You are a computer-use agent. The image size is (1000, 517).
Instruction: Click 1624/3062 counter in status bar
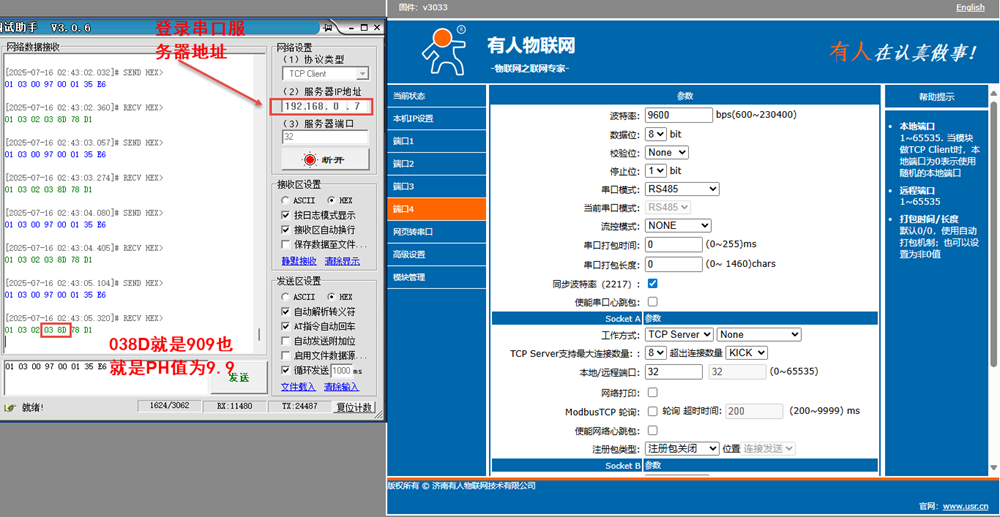[169, 406]
